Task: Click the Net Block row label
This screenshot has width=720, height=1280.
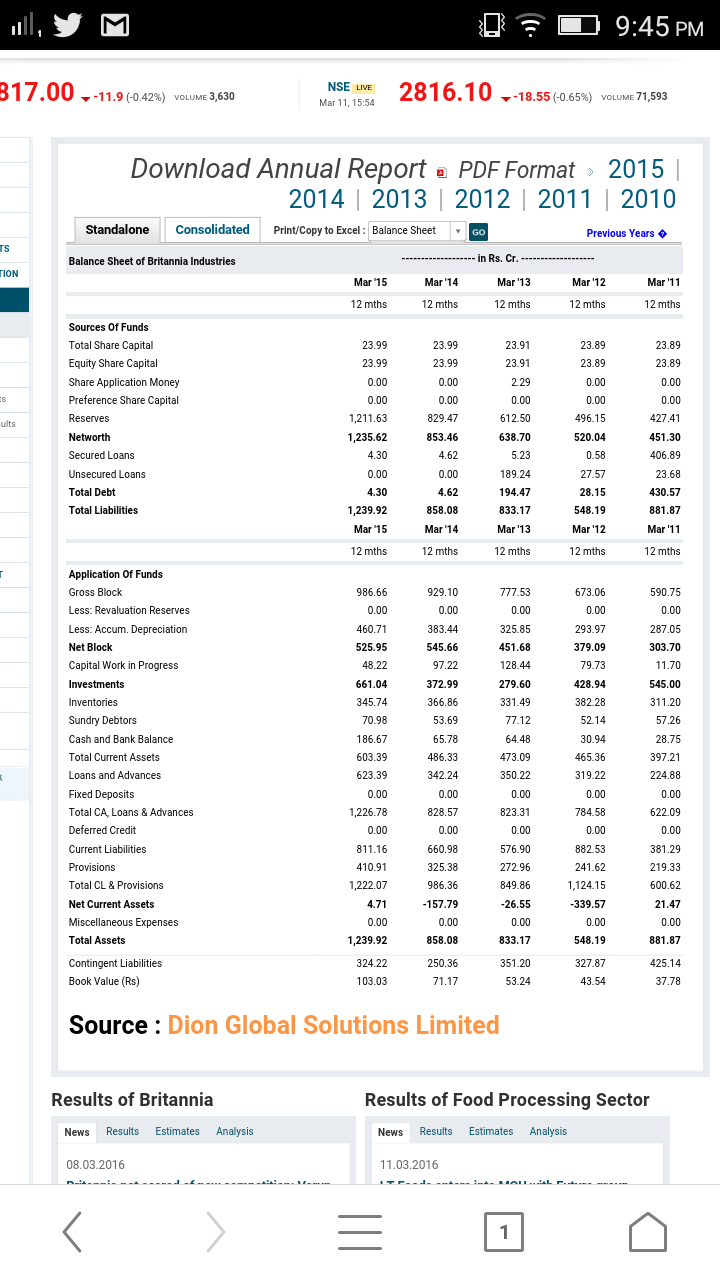Action: [x=91, y=647]
